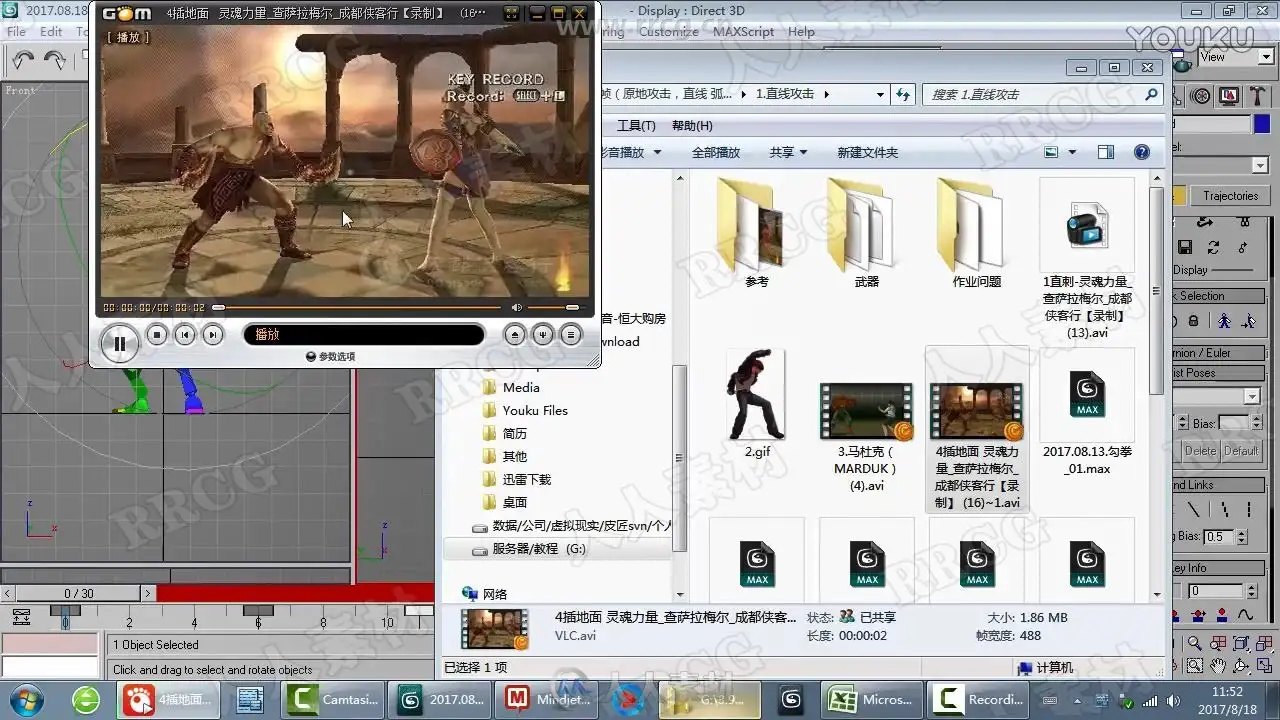Open the View dropdown in 3ds Max
The width and height of the screenshot is (1280, 720).
point(1235,57)
